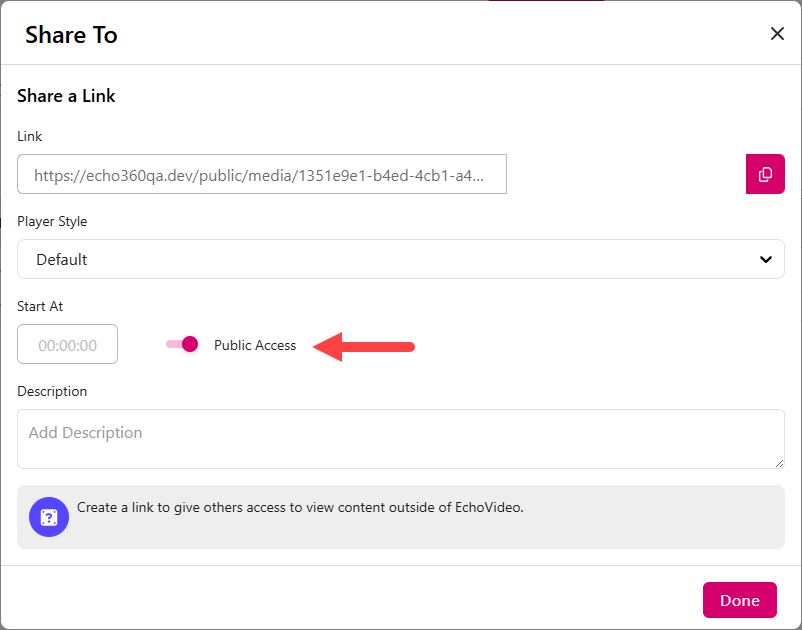Click the Start At time field

tap(67, 344)
